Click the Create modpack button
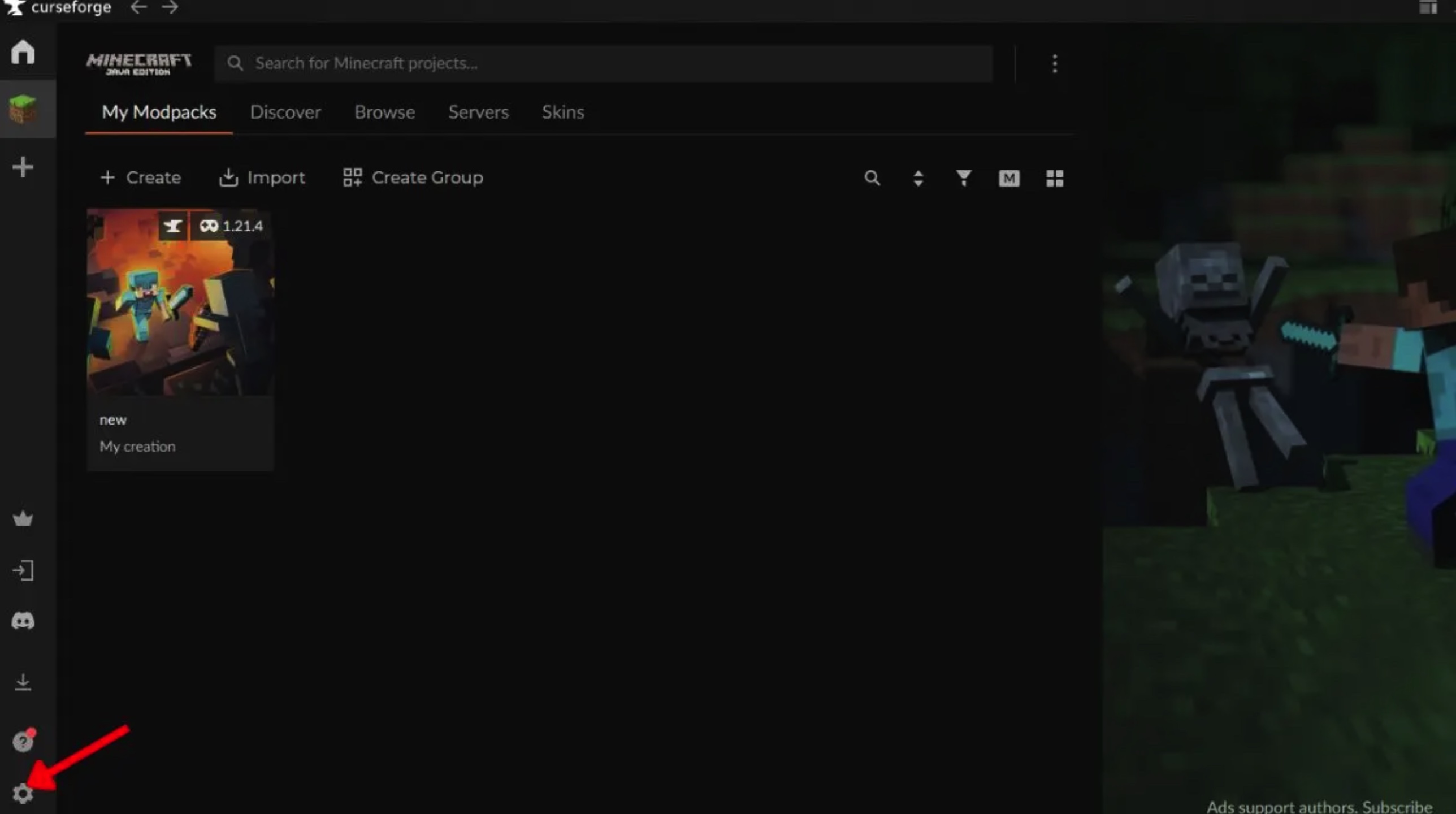This screenshot has width=1456, height=814. pyautogui.click(x=141, y=177)
